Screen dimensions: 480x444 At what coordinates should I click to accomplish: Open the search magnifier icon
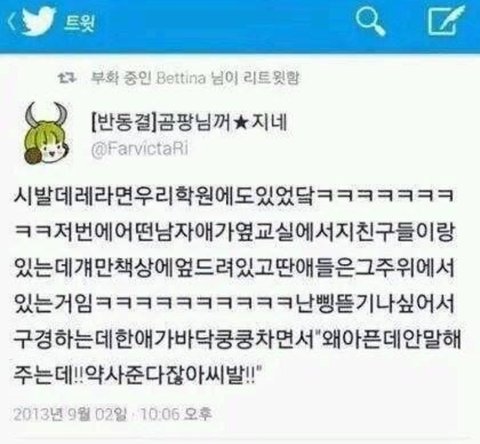[370, 21]
